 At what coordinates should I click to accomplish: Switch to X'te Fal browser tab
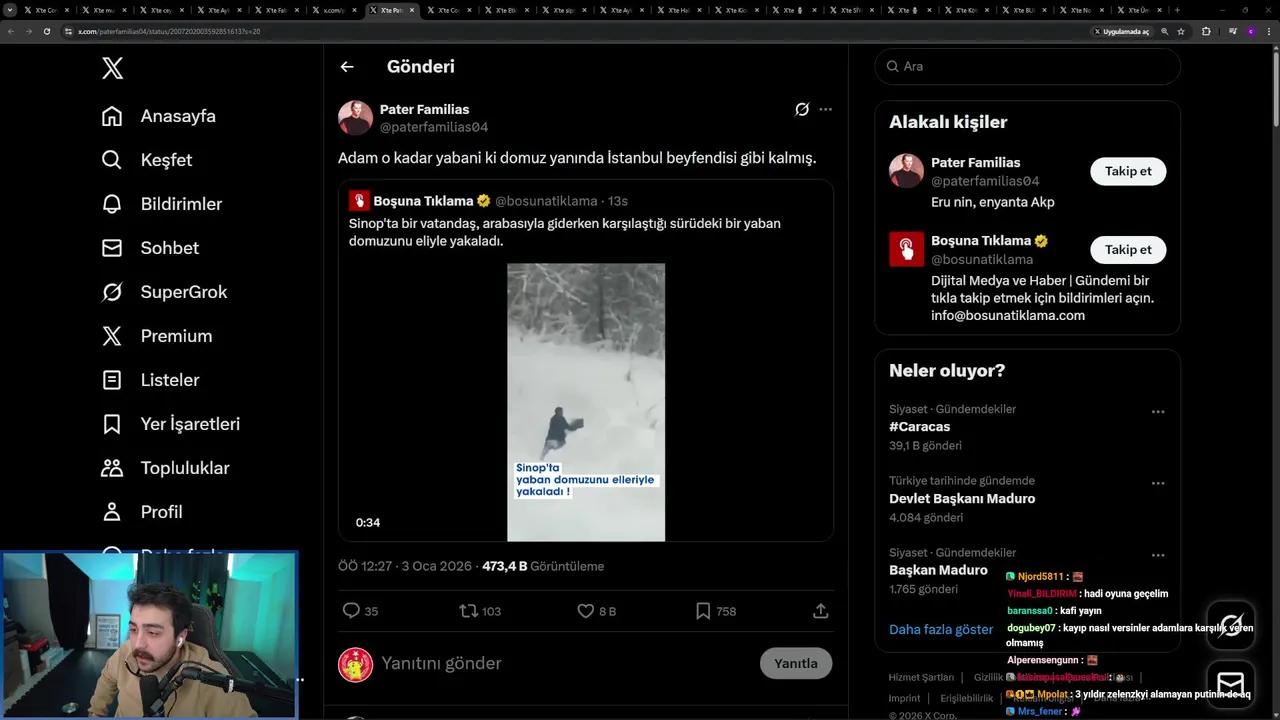[x=278, y=10]
